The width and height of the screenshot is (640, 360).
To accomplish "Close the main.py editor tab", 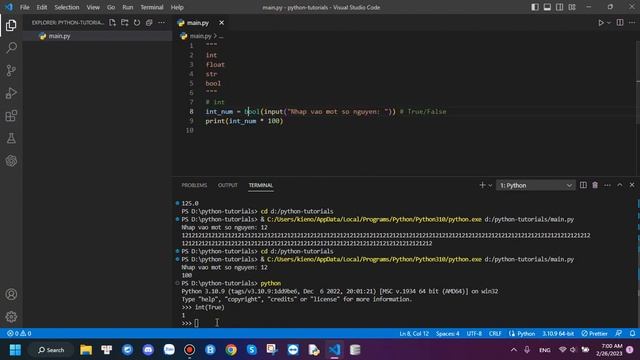I will click(221, 23).
